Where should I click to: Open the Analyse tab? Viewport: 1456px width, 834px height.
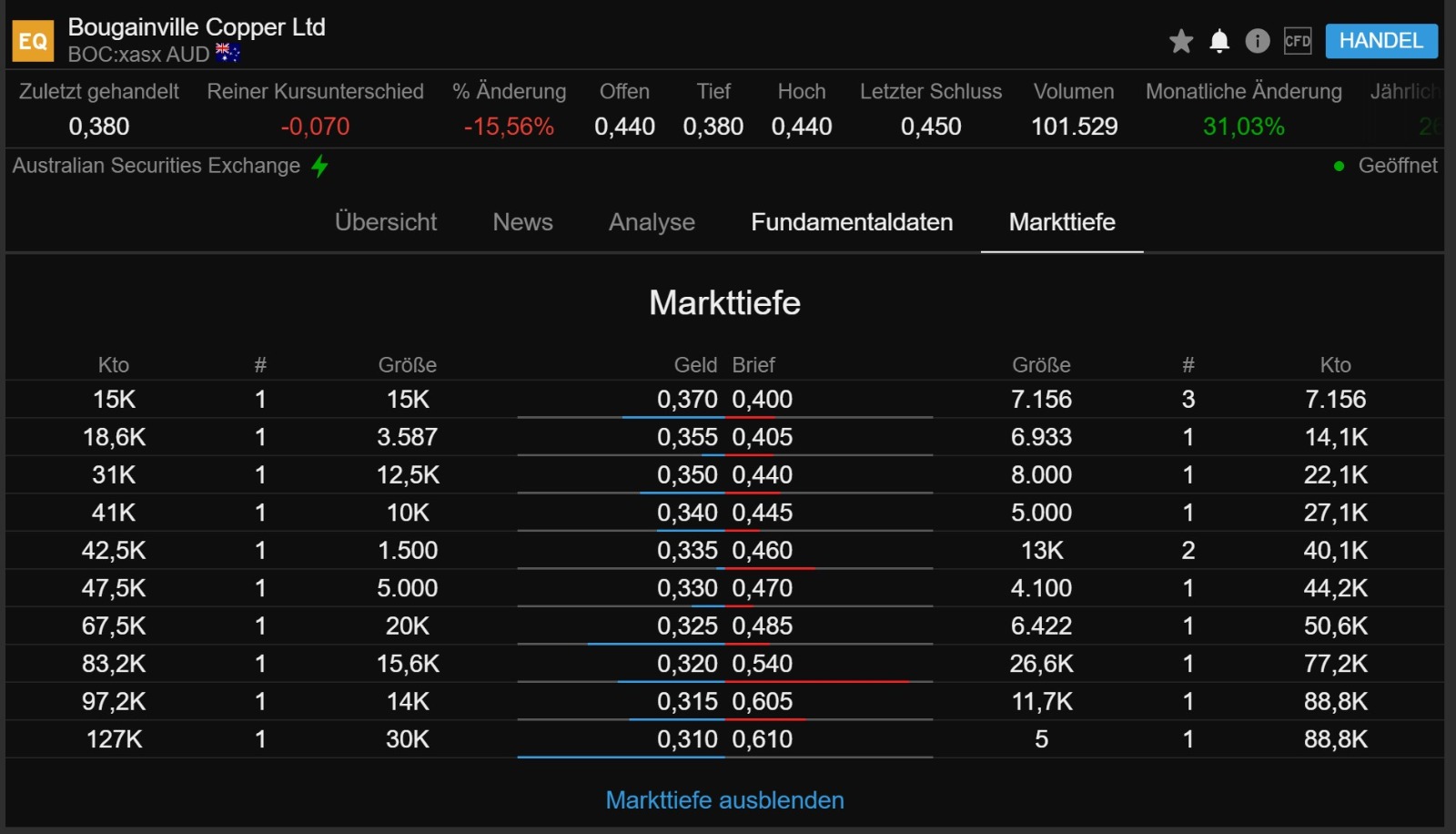click(x=652, y=222)
